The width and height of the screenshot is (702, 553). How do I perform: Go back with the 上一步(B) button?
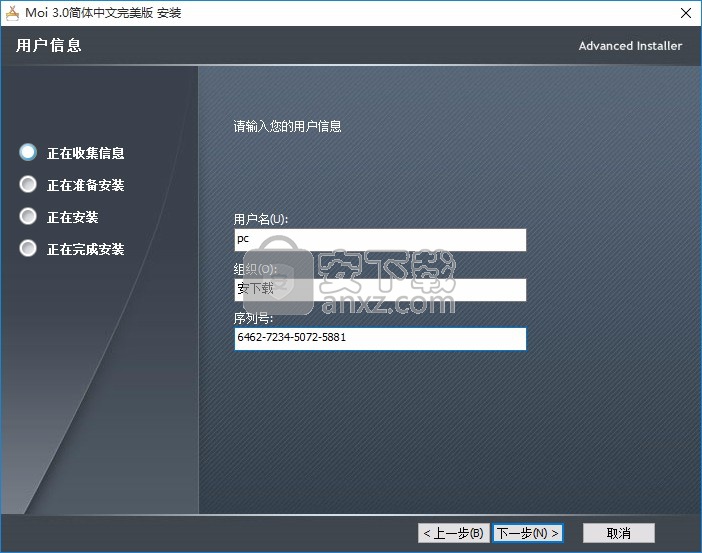[454, 533]
